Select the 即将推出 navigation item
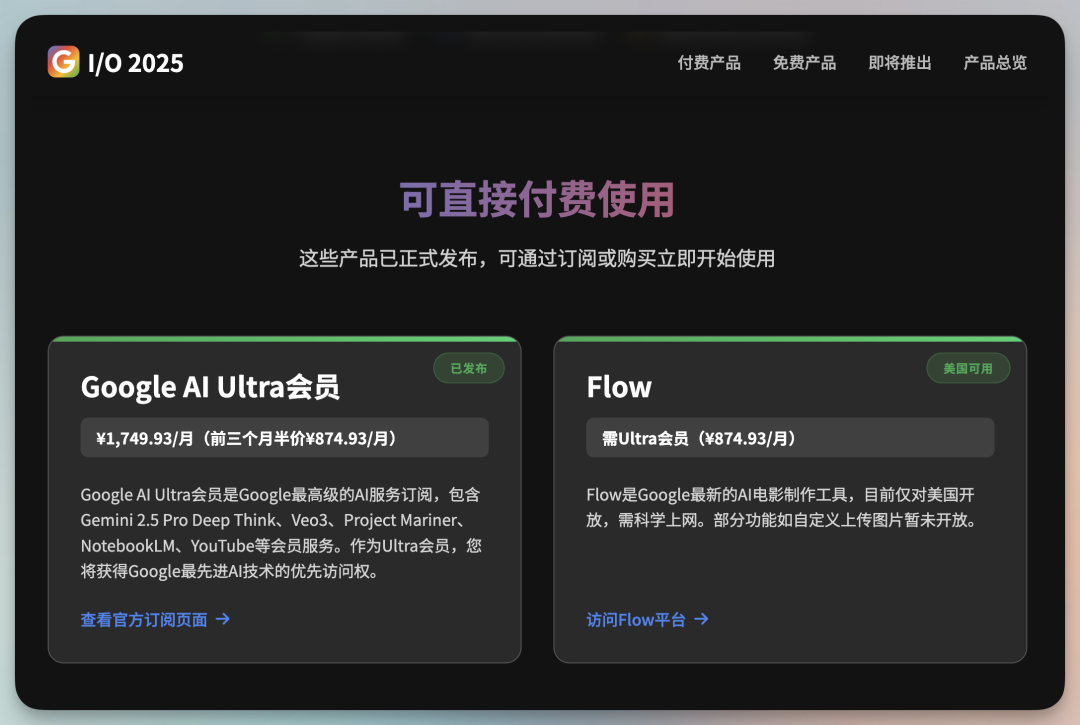This screenshot has width=1080, height=725. click(899, 63)
